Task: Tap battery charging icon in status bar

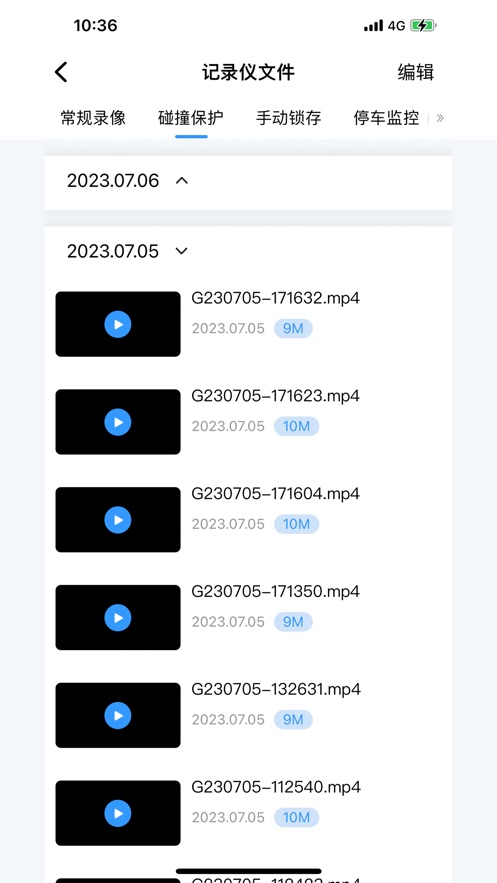Action: (423, 25)
